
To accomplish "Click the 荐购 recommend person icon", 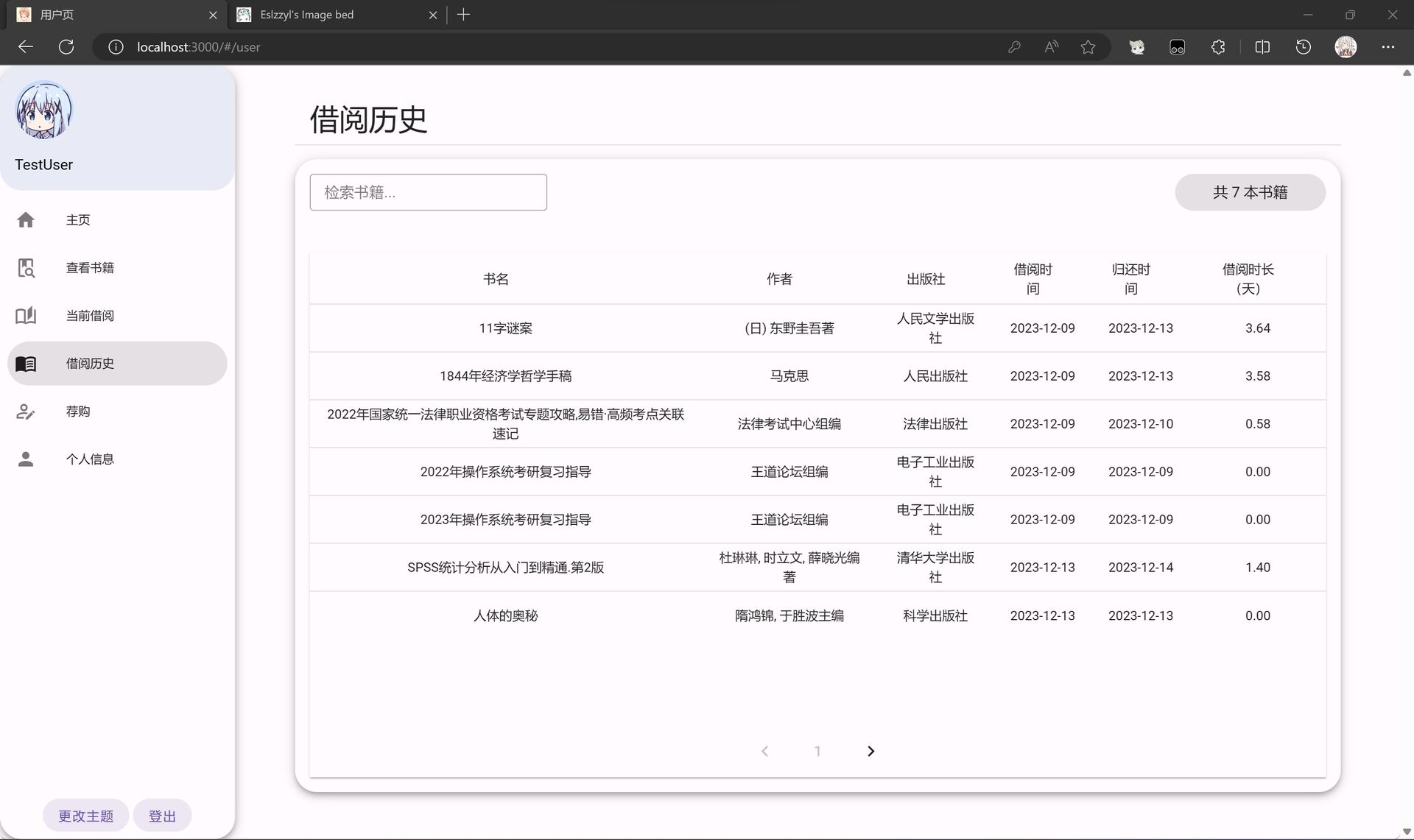I will tap(27, 411).
